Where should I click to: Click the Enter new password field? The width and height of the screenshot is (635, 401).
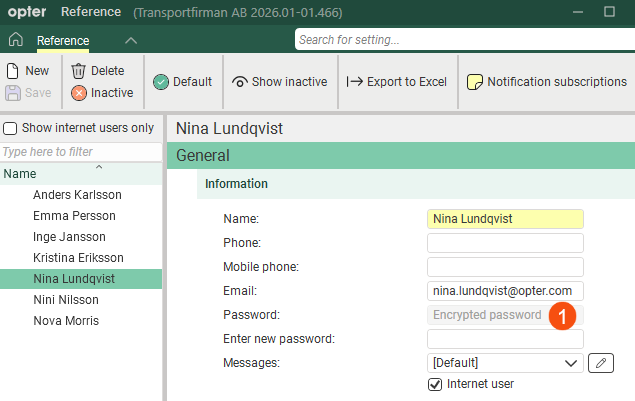pos(505,339)
